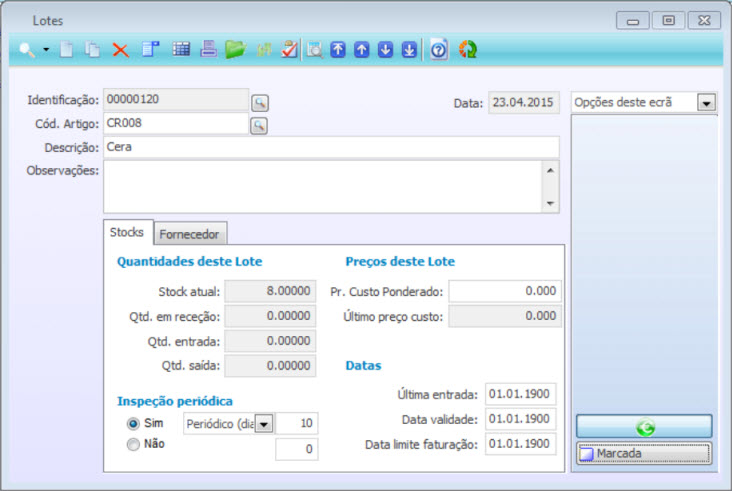Click the Stock atual value 8.00000
The height and width of the screenshot is (491, 732).
point(270,291)
